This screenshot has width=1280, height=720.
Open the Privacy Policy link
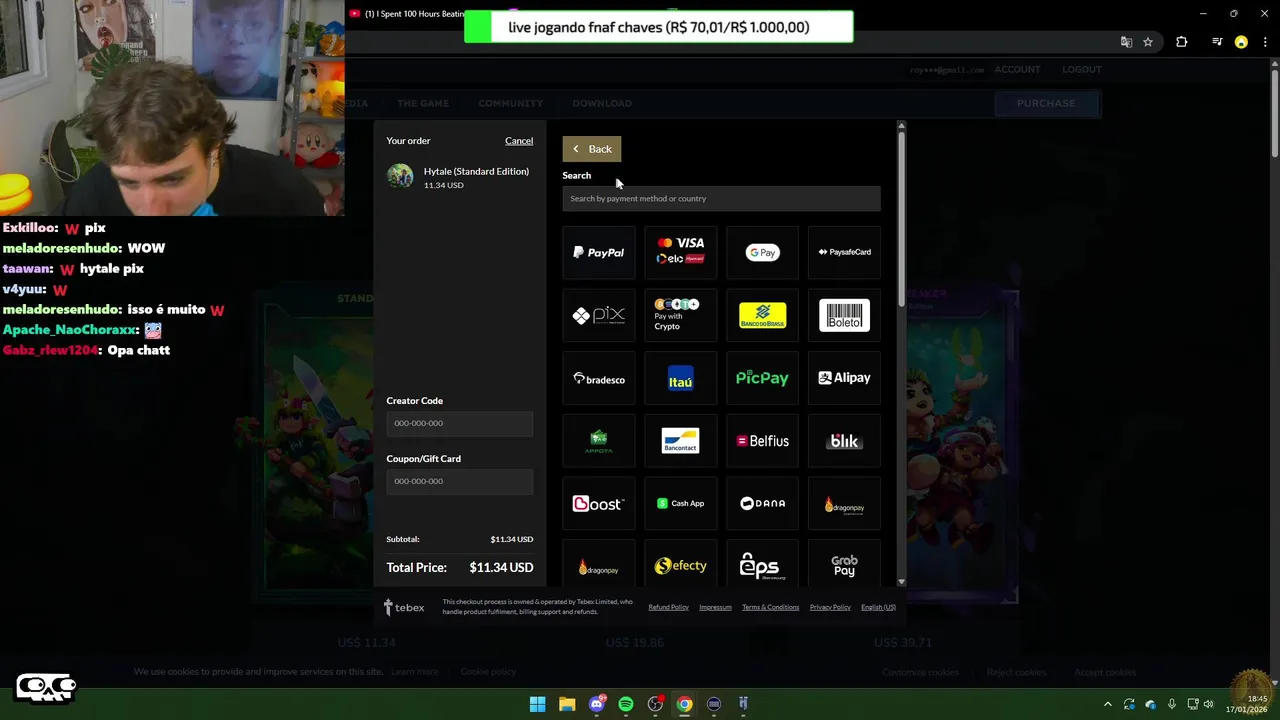(x=830, y=607)
